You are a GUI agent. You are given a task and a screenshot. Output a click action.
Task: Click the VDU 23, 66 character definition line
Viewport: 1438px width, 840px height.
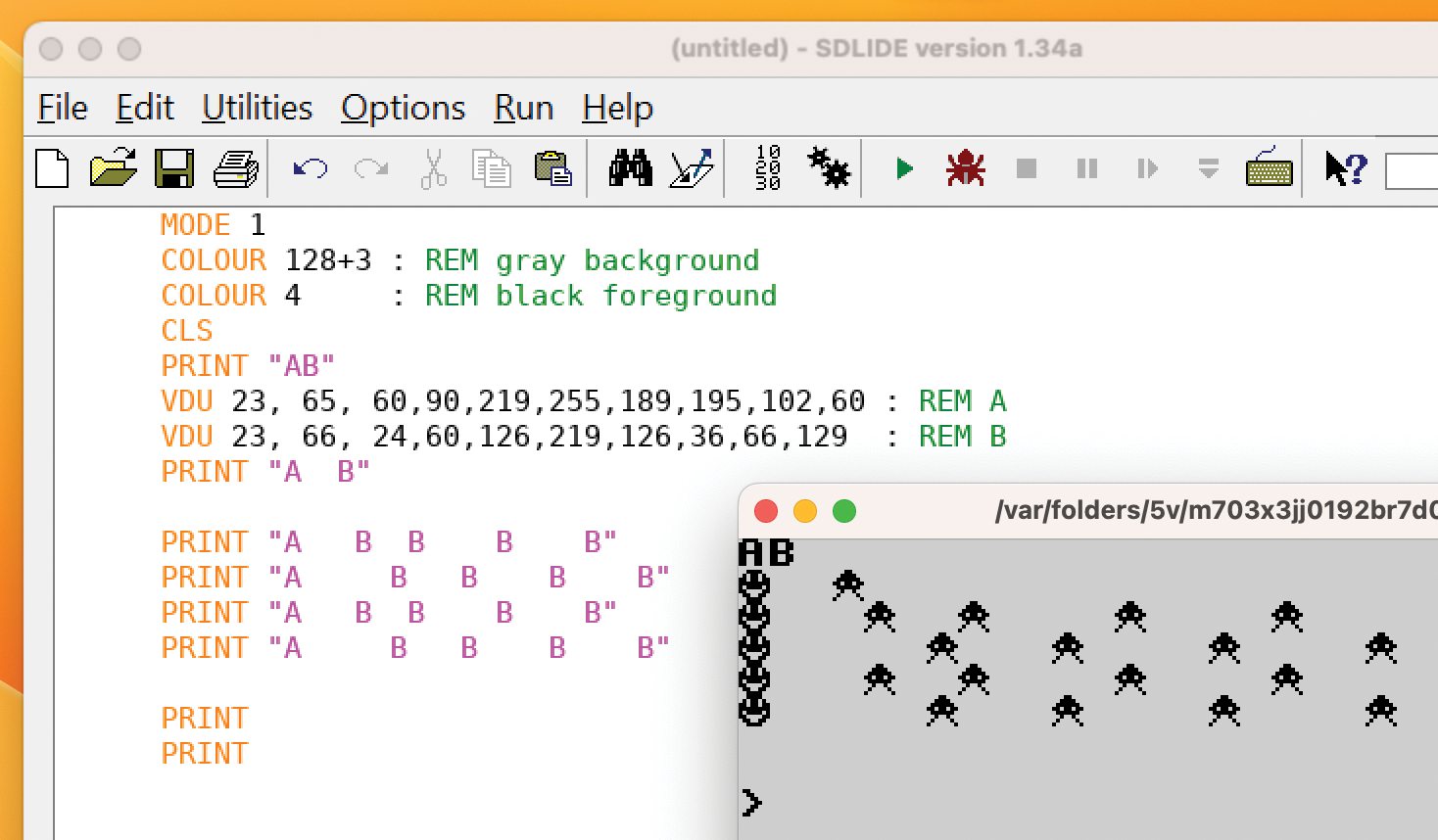tap(503, 437)
